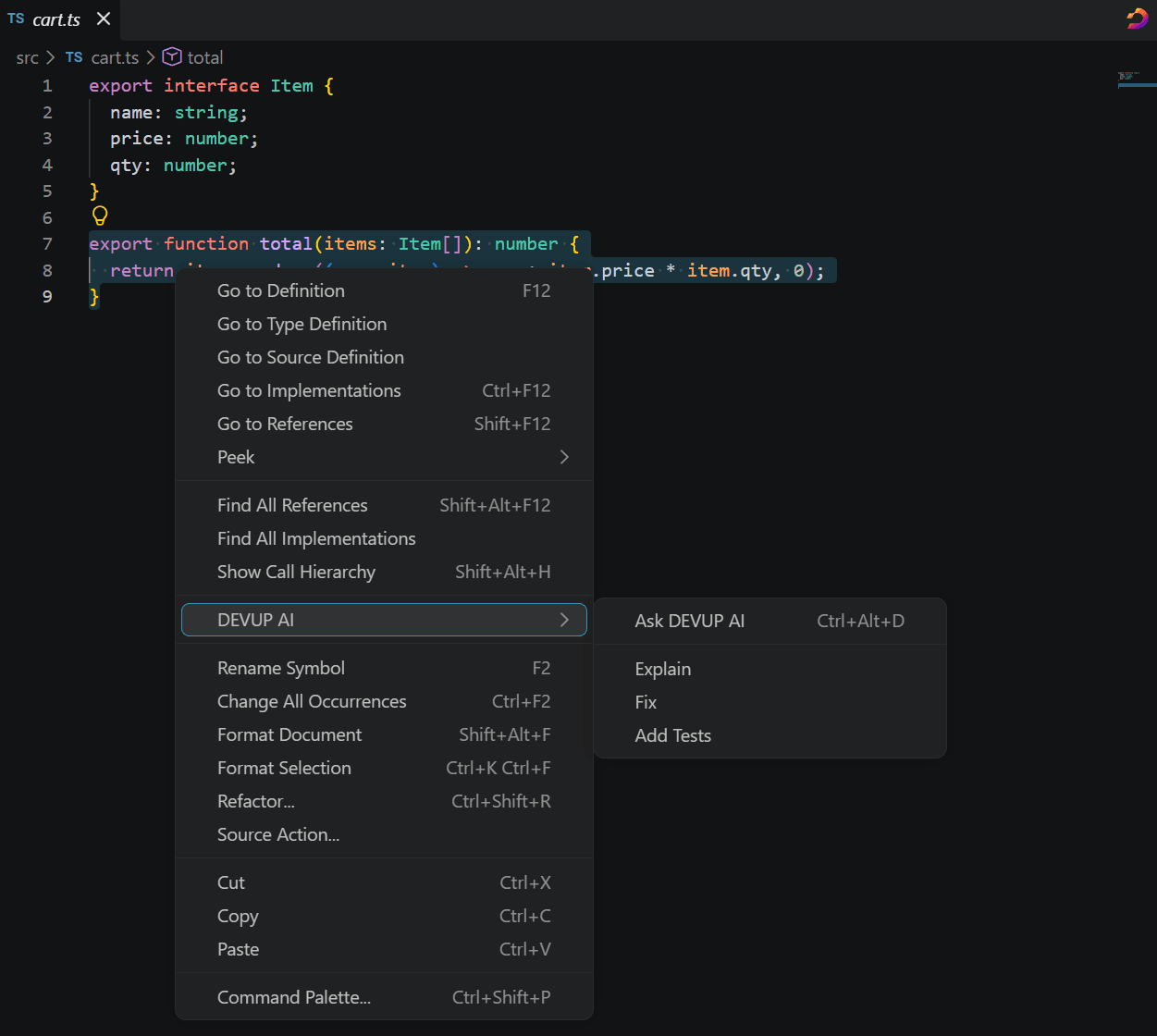Viewport: 1157px width, 1036px height.
Task: Open the DEVUP AI icon in the top right
Action: pos(1137,18)
